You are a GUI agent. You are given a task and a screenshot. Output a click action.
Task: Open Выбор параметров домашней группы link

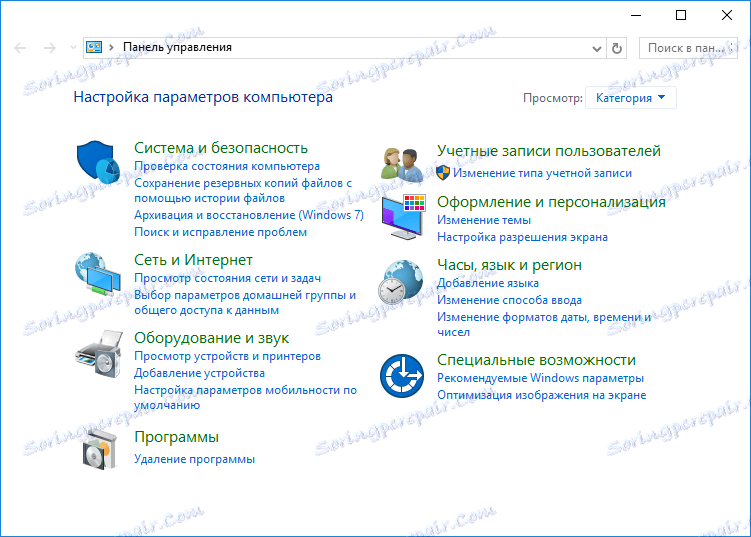click(x=245, y=302)
